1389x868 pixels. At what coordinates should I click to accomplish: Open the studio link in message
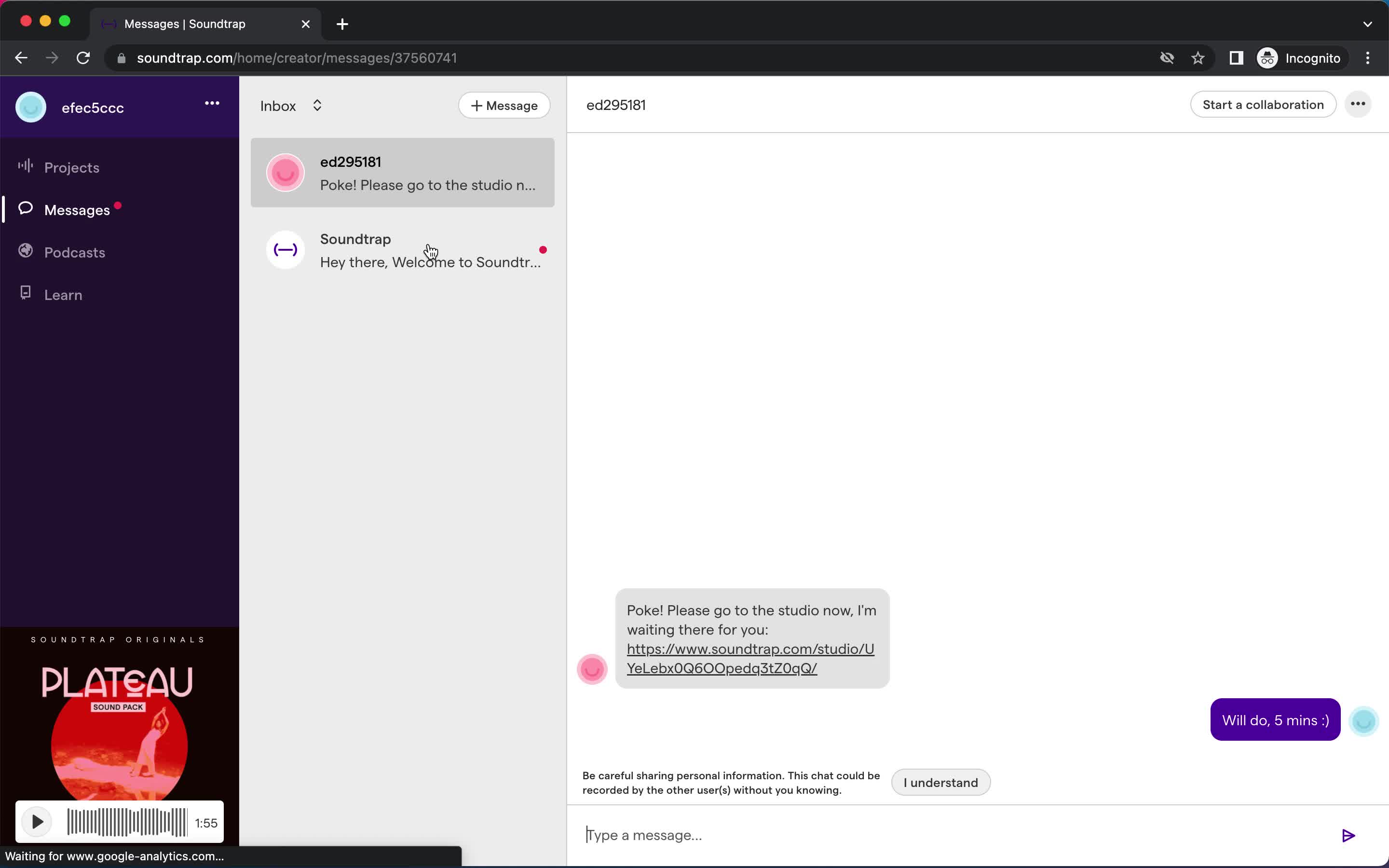(750, 658)
